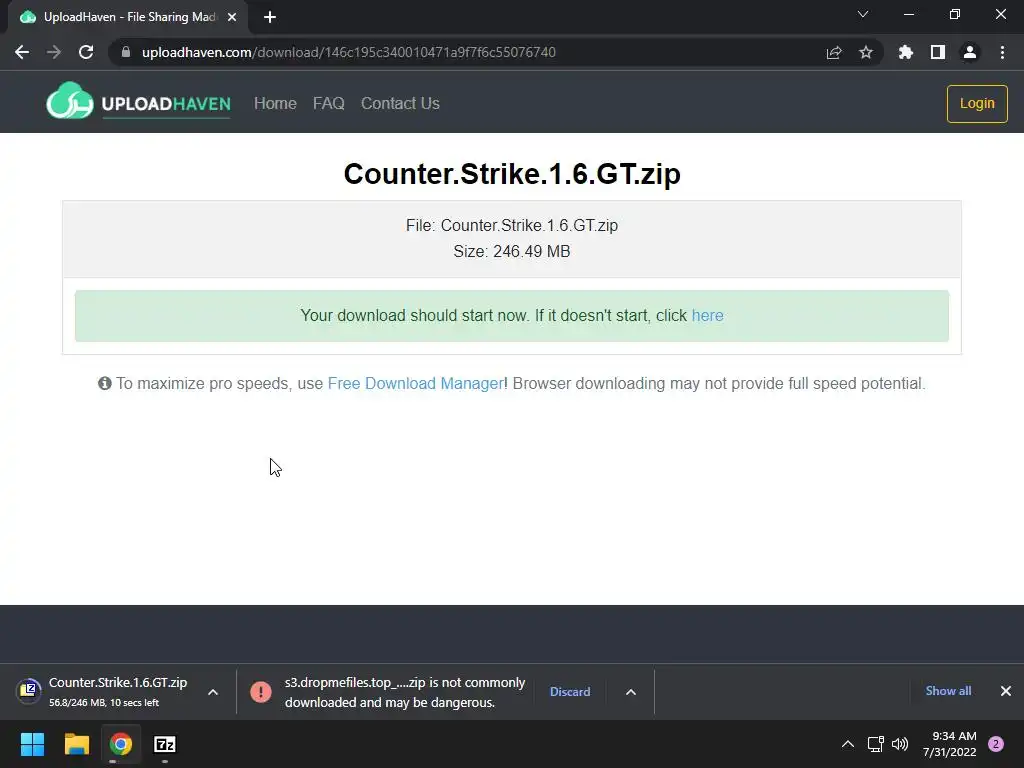Share this page via address bar icon
The height and width of the screenshot is (768, 1024).
(x=833, y=52)
